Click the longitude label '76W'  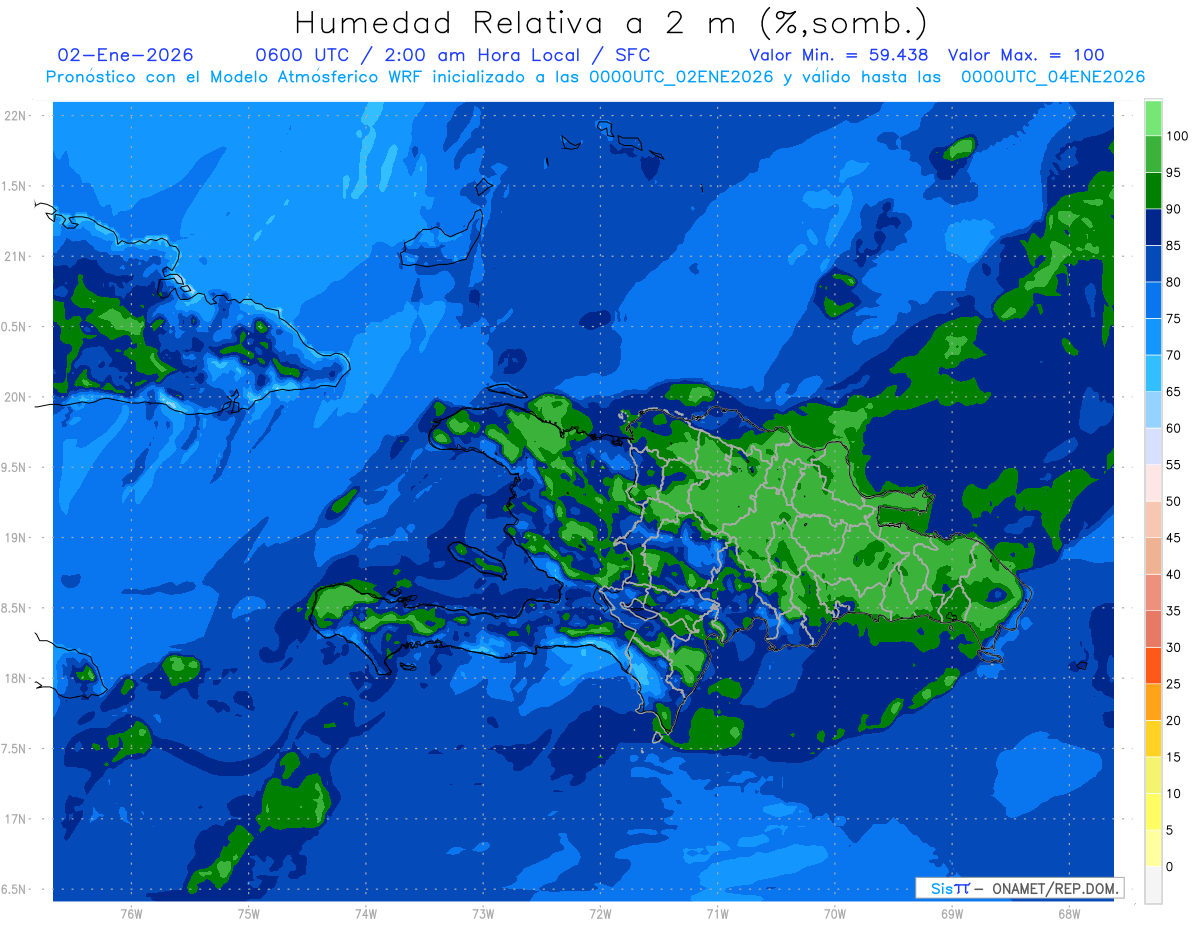pyautogui.click(x=131, y=913)
